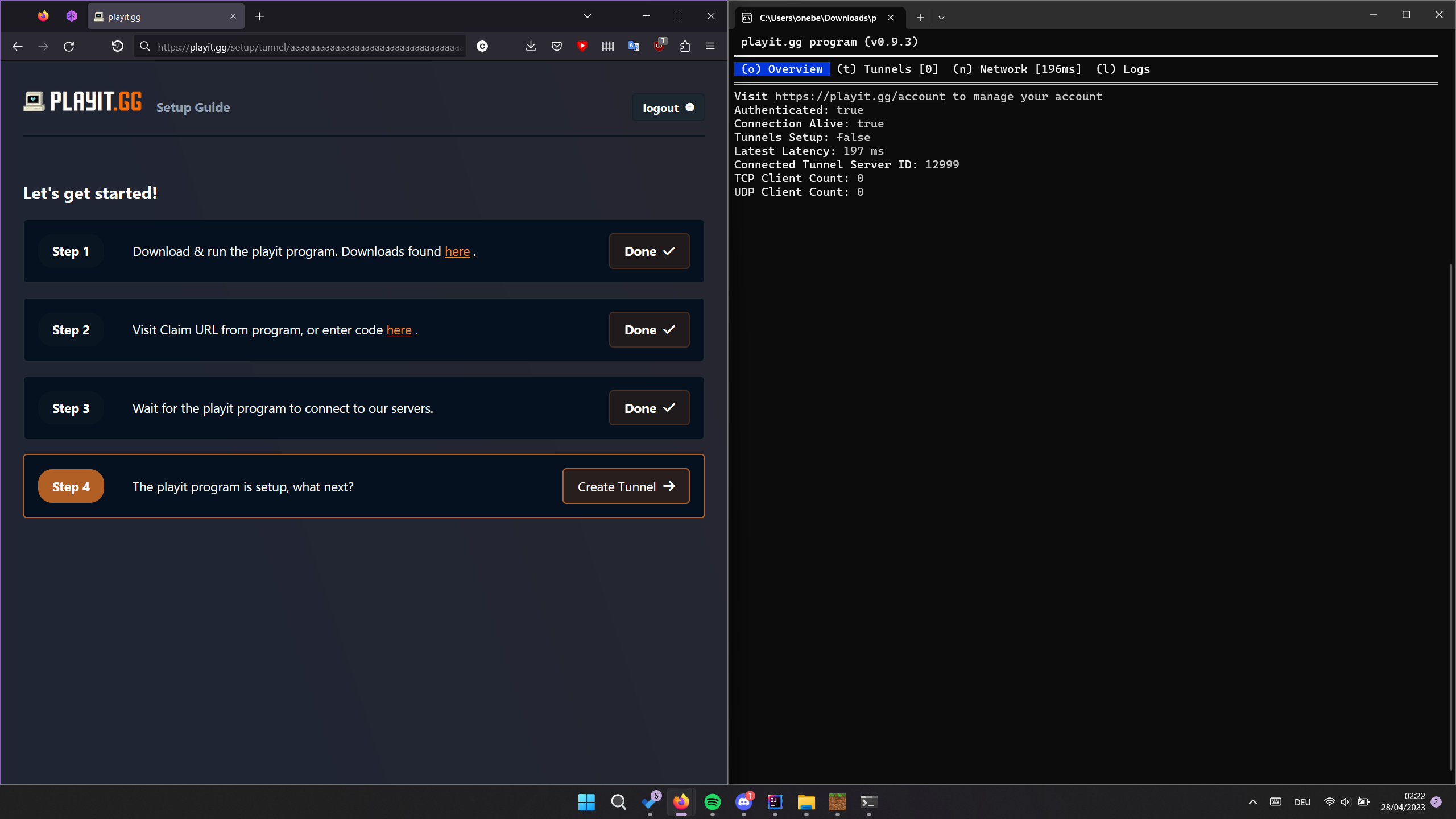
Task: Switch to the Logs tab in terminal
Action: [x=1123, y=69]
